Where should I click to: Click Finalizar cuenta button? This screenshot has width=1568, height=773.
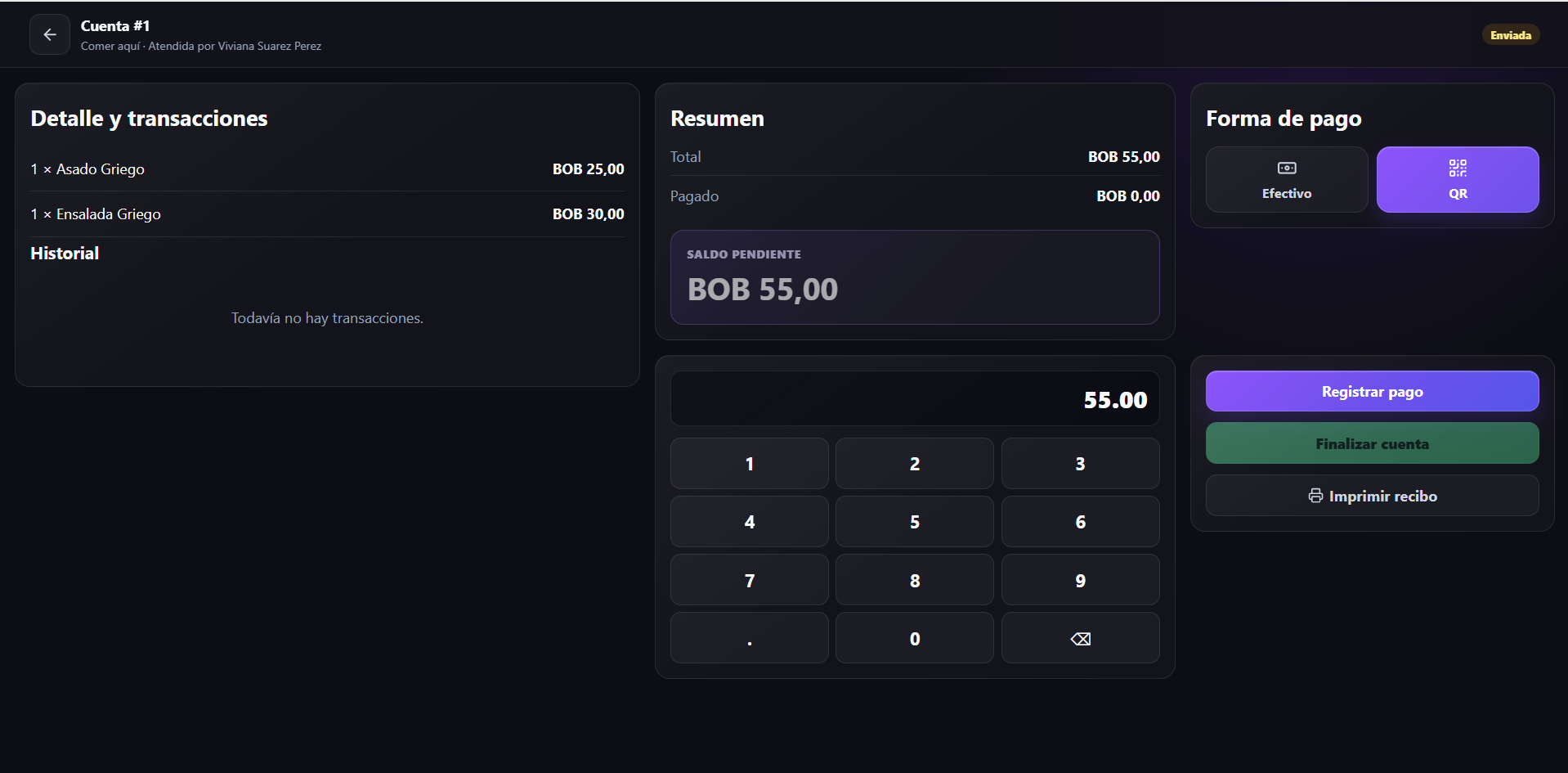(x=1372, y=444)
